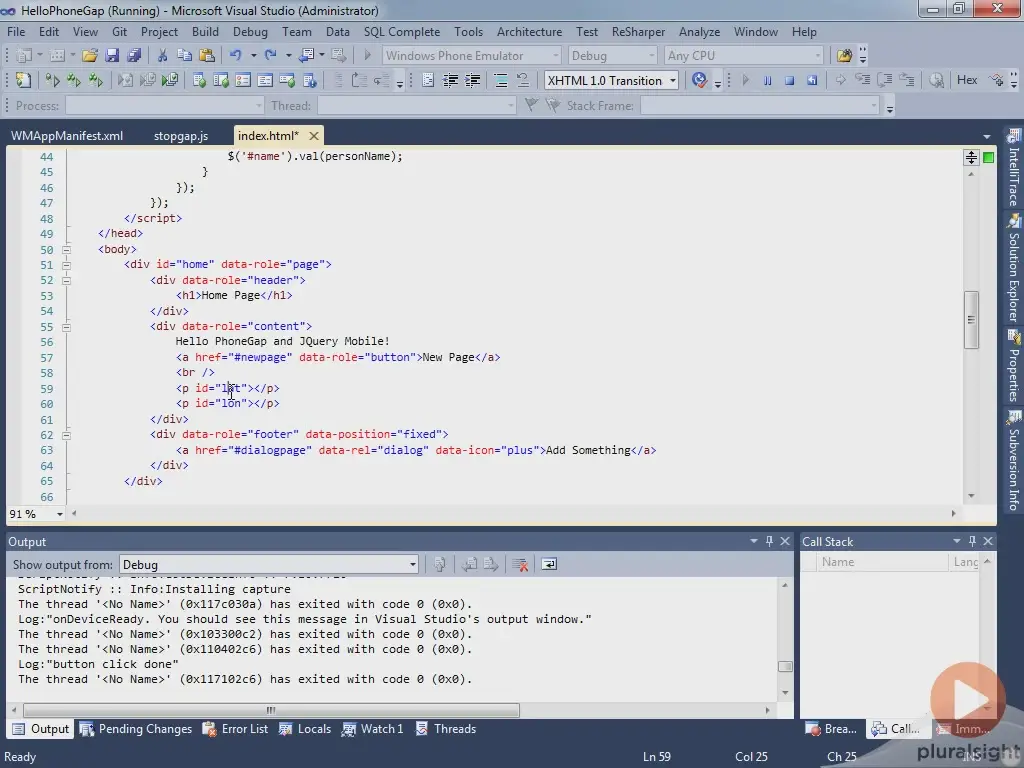Open the XHTML 1.0 Transition validation dropdown

click(674, 80)
